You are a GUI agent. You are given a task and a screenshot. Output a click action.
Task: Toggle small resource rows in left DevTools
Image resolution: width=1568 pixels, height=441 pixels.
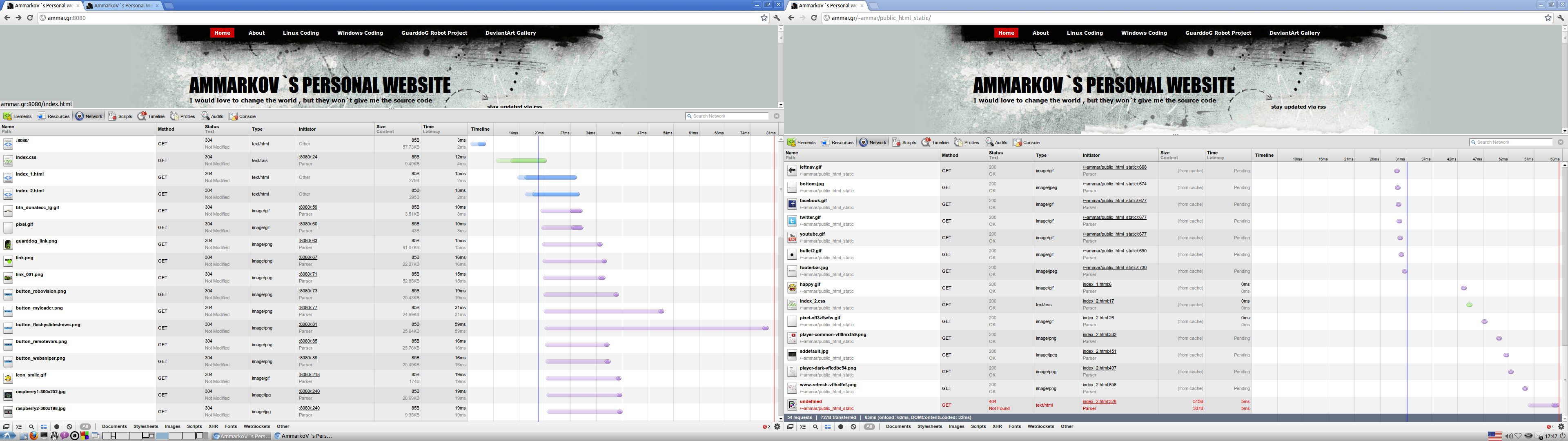coord(44,427)
